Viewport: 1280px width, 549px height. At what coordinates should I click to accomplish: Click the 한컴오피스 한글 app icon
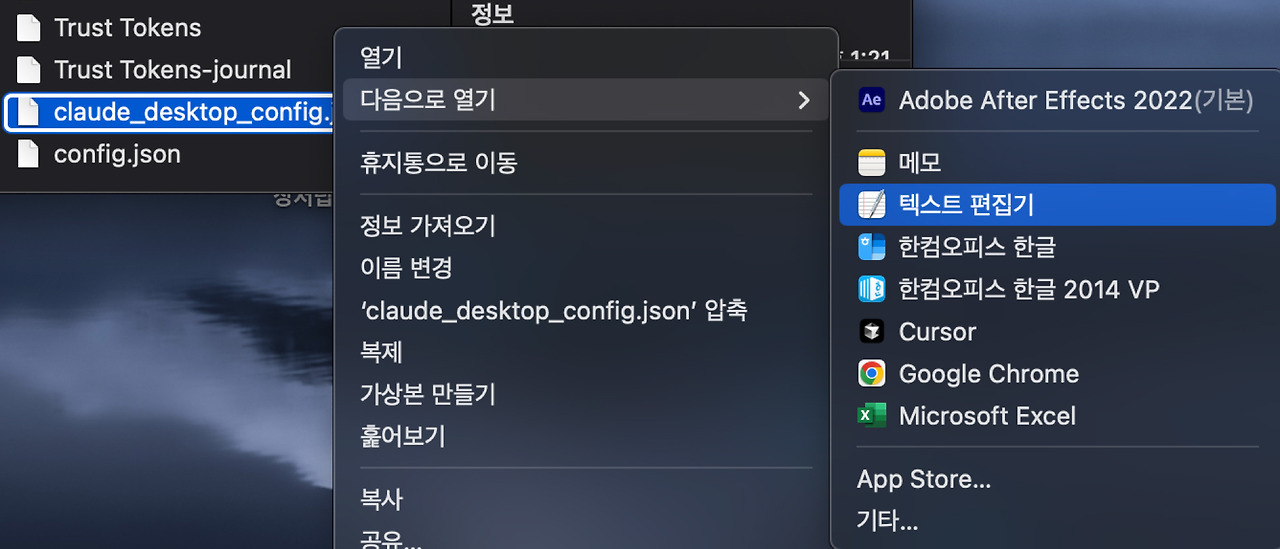click(x=872, y=247)
